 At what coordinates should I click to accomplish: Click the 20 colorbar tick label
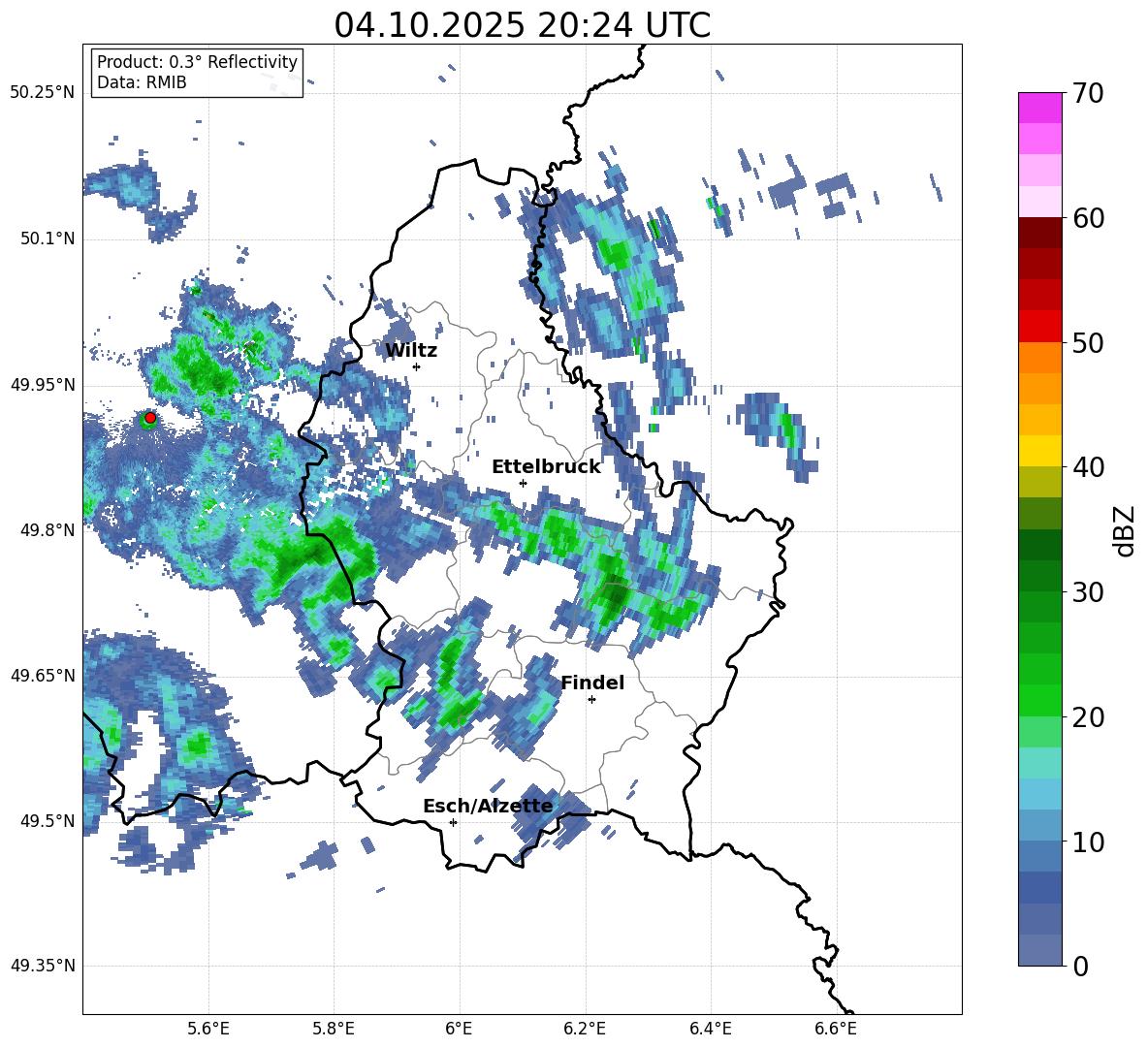pyautogui.click(x=1088, y=717)
